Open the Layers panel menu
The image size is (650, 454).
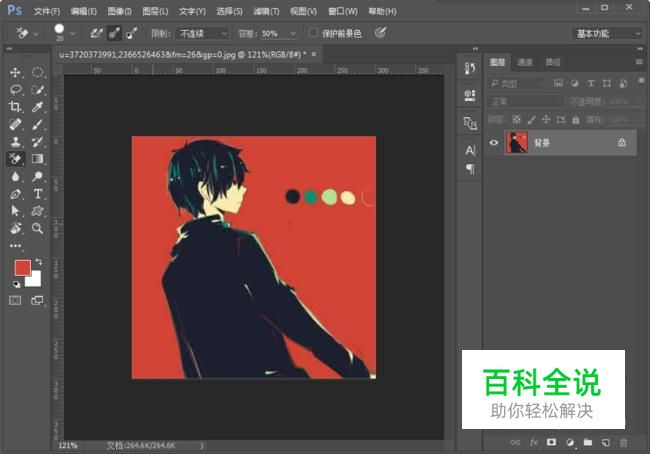(x=639, y=62)
